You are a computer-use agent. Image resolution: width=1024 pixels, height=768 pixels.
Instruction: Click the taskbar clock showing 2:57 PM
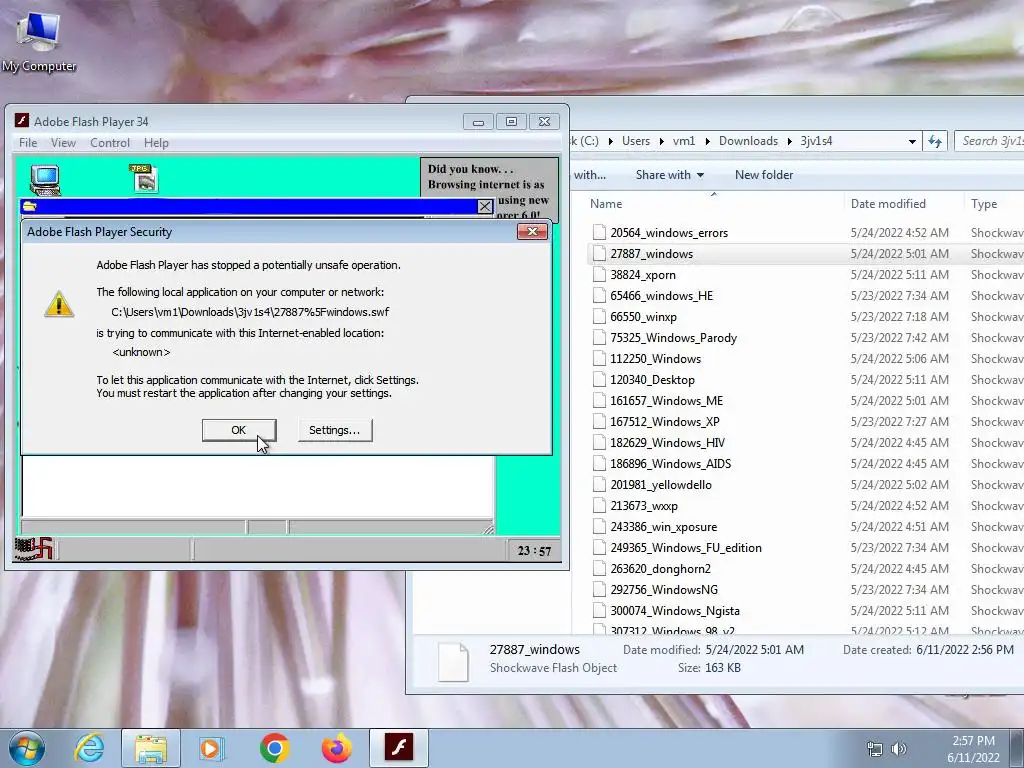(x=973, y=749)
